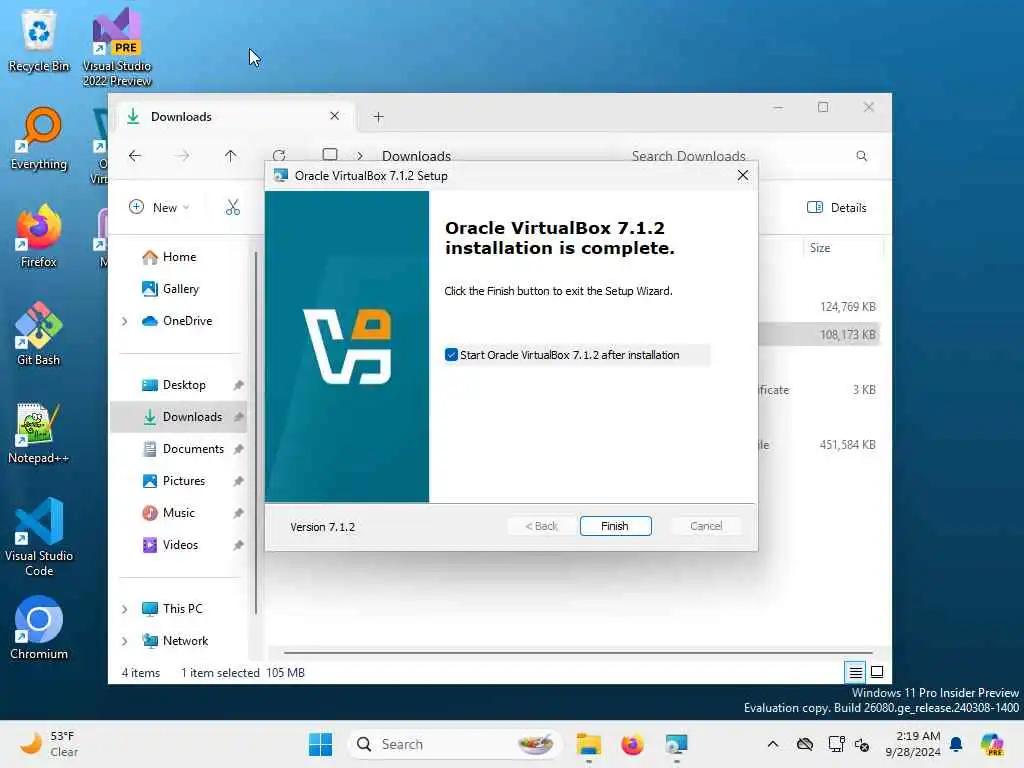Viewport: 1024px width, 768px height.
Task: Open Videos quick access folder
Action: [180, 545]
